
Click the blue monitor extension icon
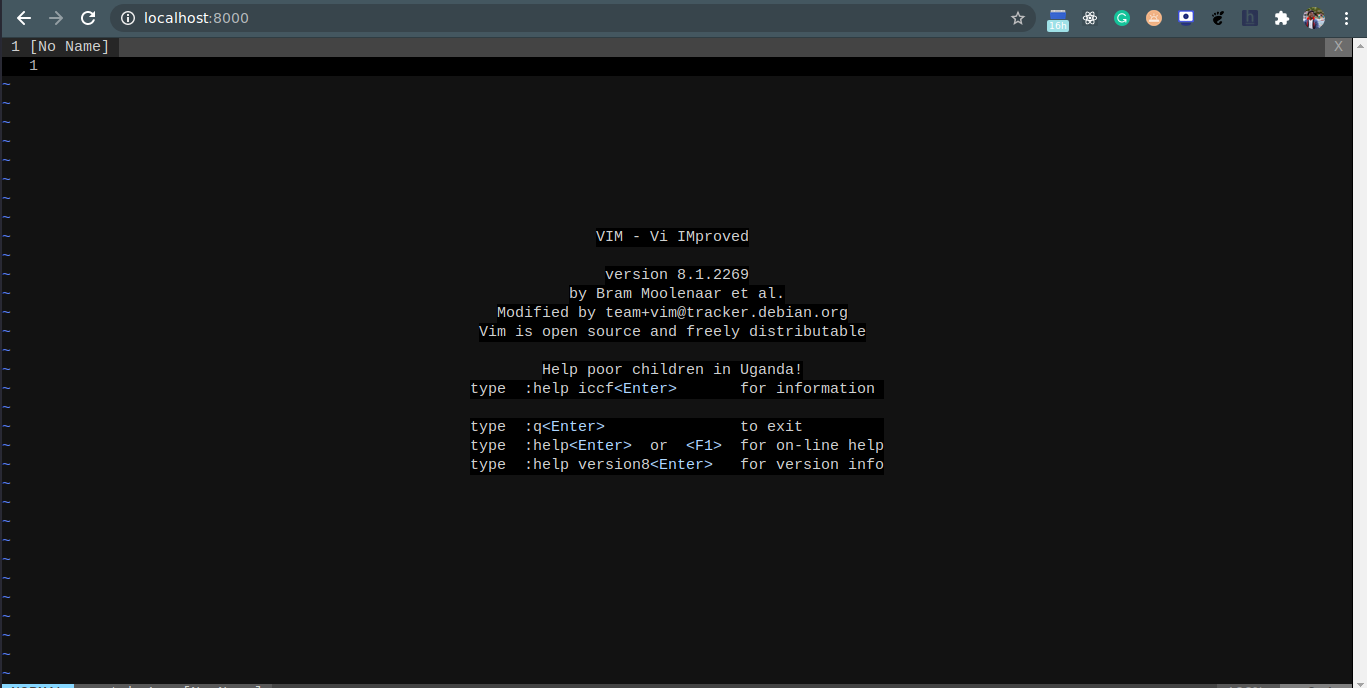coord(1186,17)
